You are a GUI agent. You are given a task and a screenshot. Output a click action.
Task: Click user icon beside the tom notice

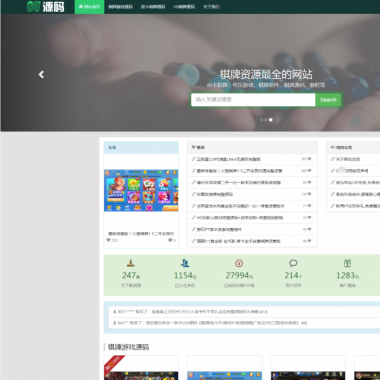[115, 323]
